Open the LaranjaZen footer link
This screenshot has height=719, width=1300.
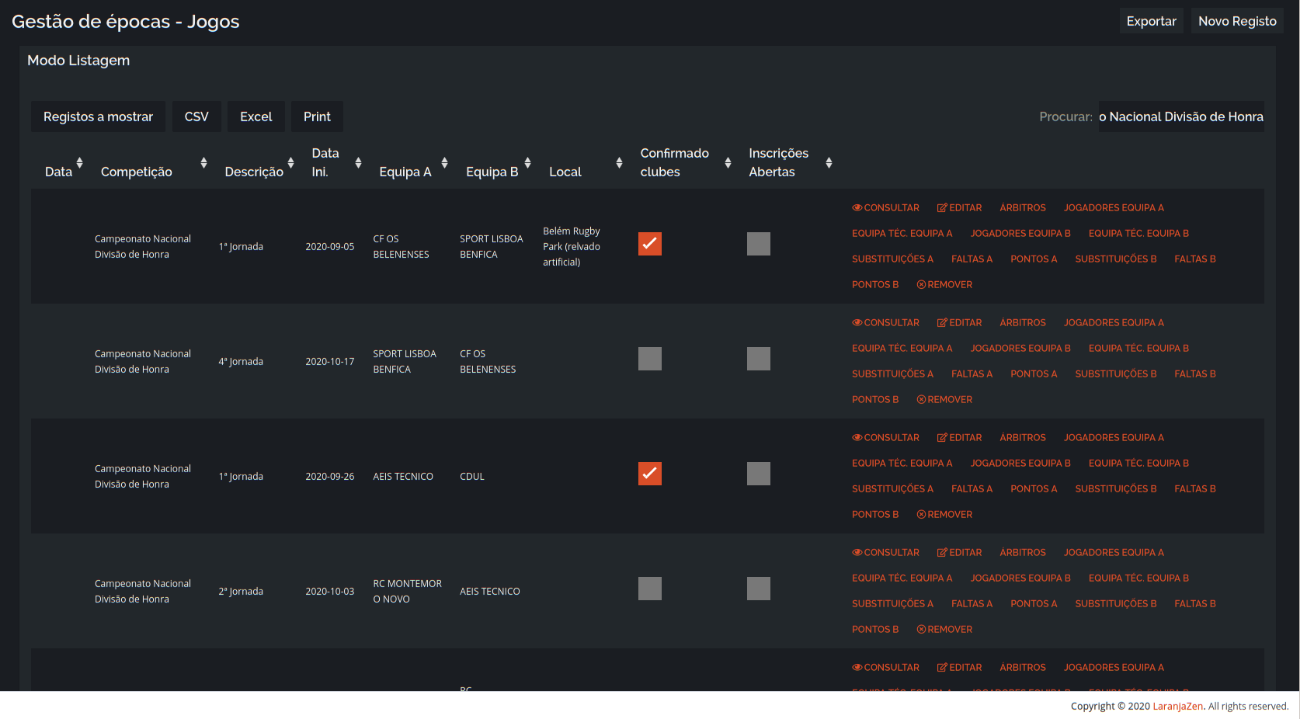[x=1177, y=706]
